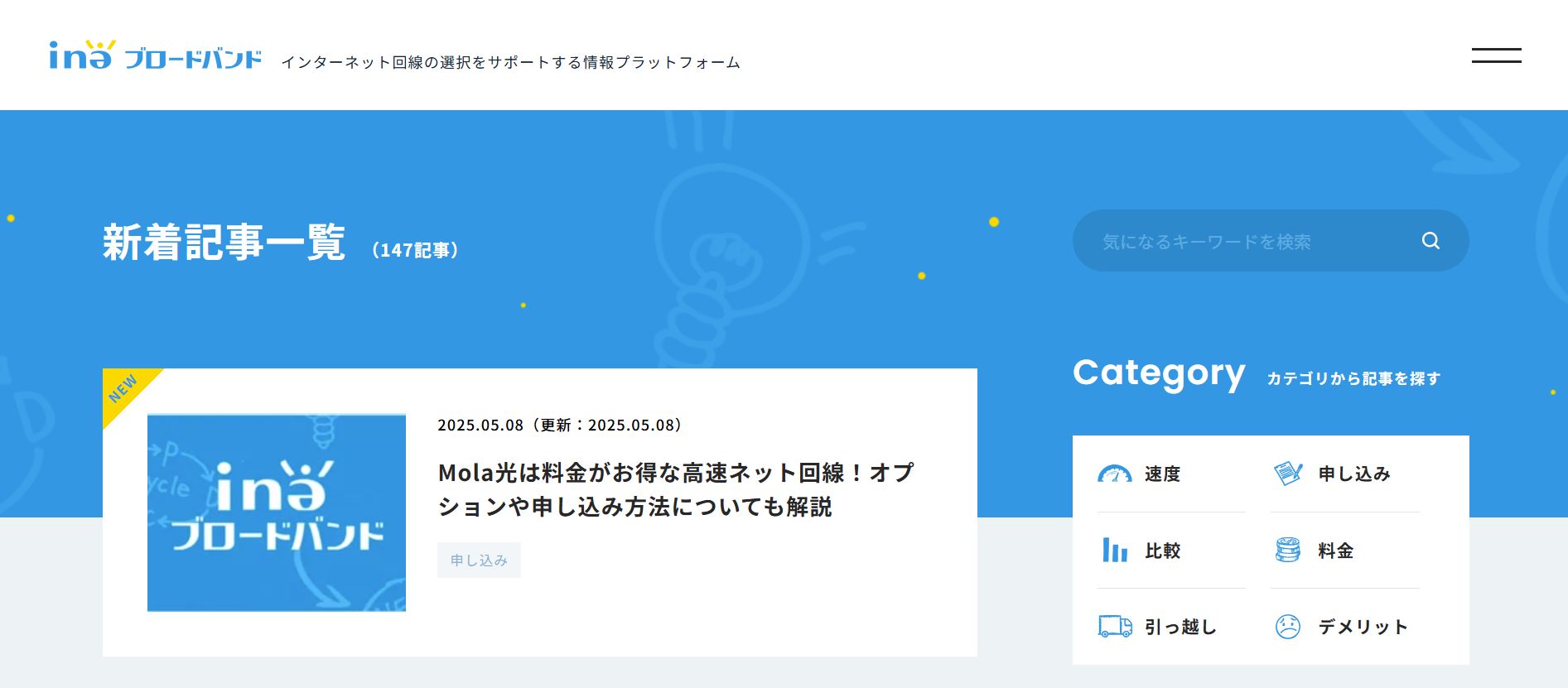This screenshot has width=1568, height=688.
Task: Open the 速度 category link
Action: tap(1171, 474)
